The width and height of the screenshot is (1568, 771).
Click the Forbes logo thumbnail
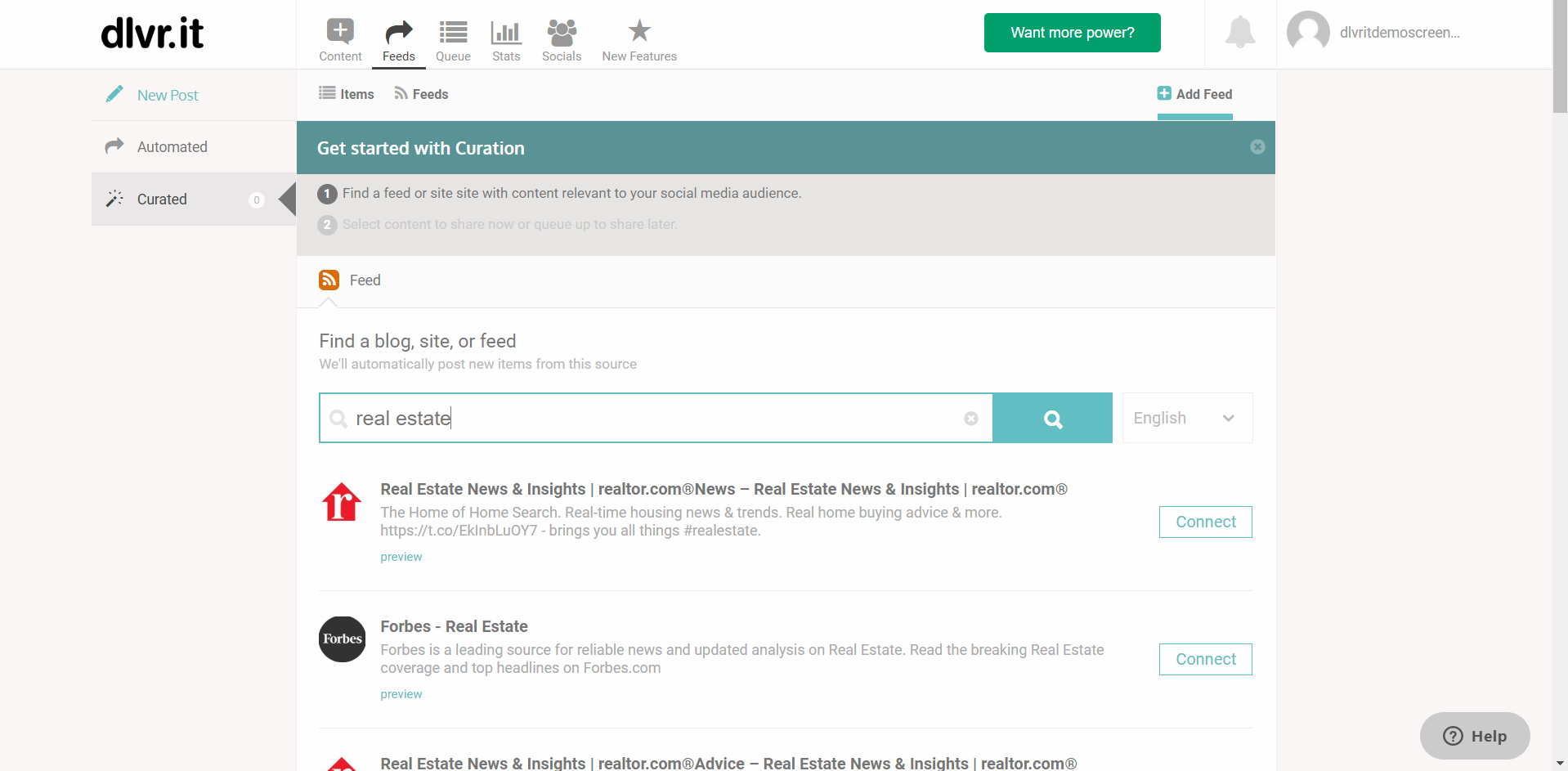(342, 639)
